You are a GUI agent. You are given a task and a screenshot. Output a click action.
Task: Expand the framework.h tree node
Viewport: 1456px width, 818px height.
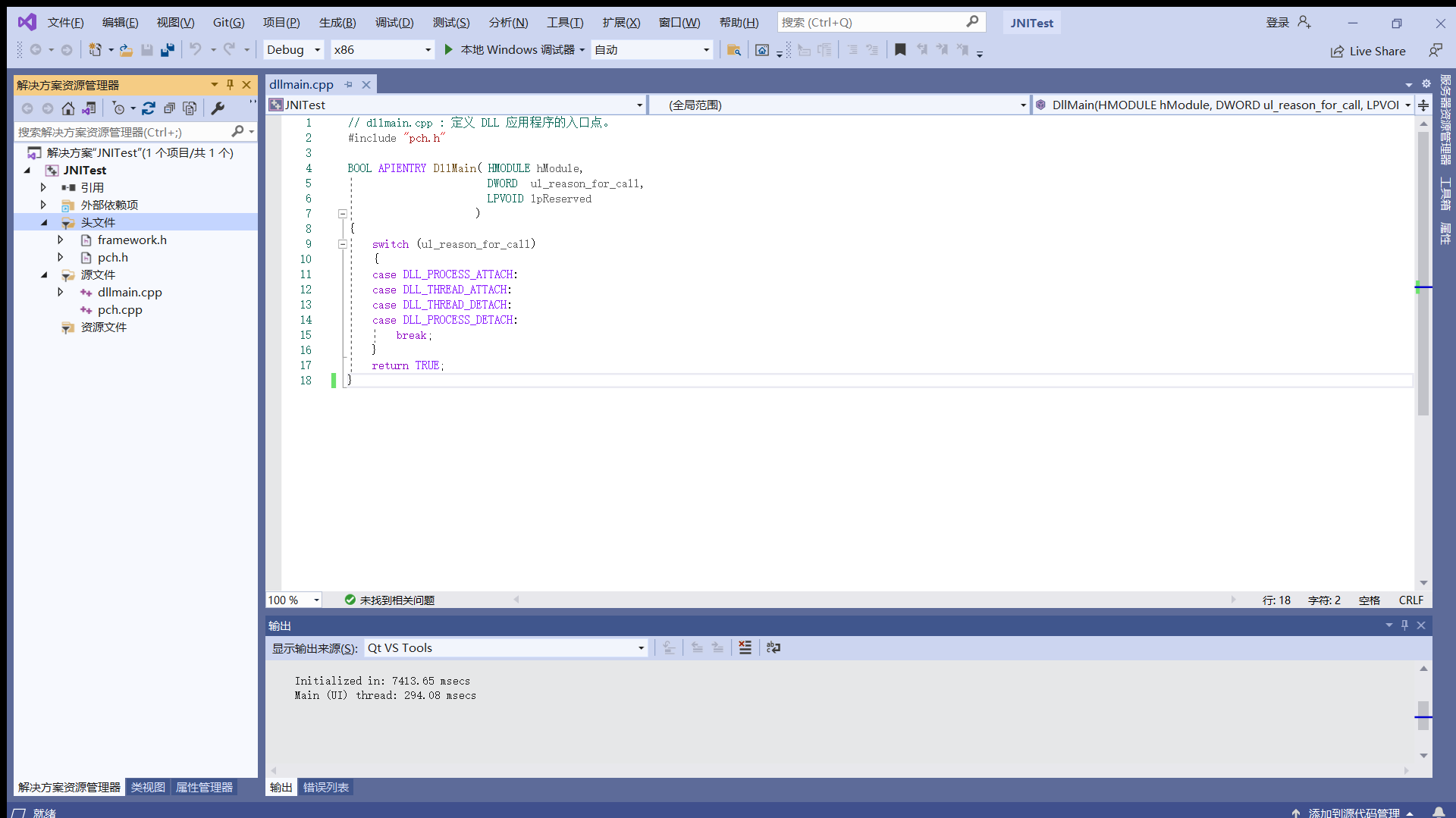61,240
